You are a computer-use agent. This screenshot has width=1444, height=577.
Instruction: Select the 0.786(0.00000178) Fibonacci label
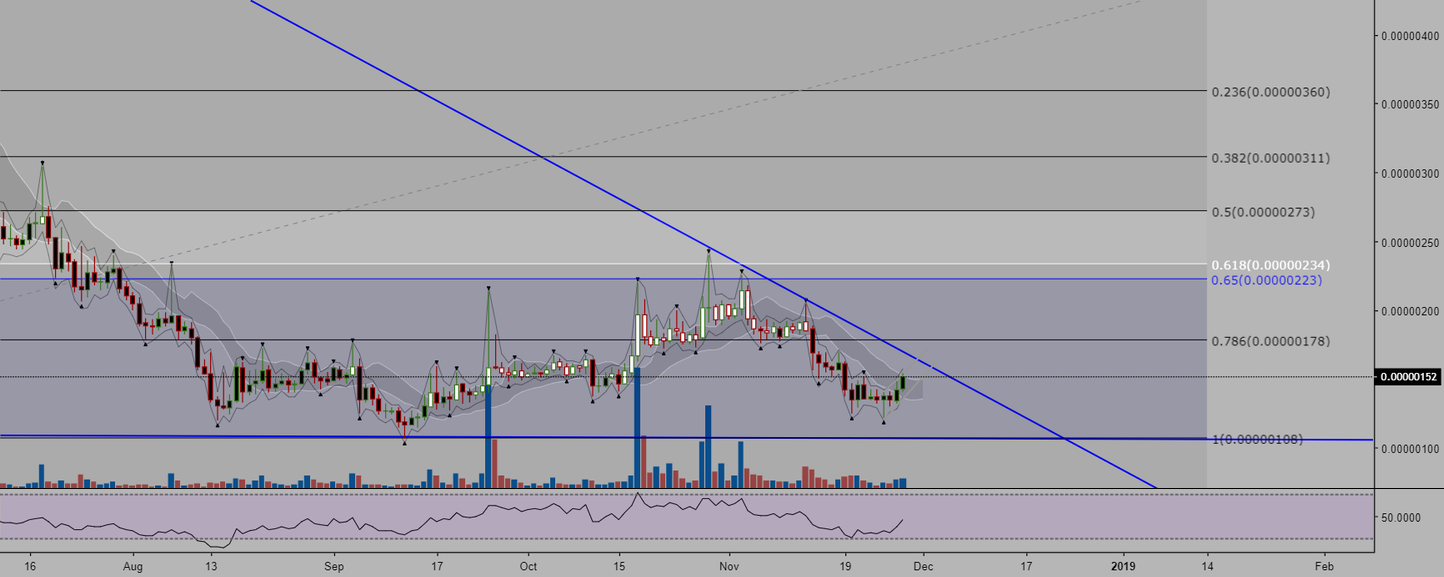pos(1269,341)
